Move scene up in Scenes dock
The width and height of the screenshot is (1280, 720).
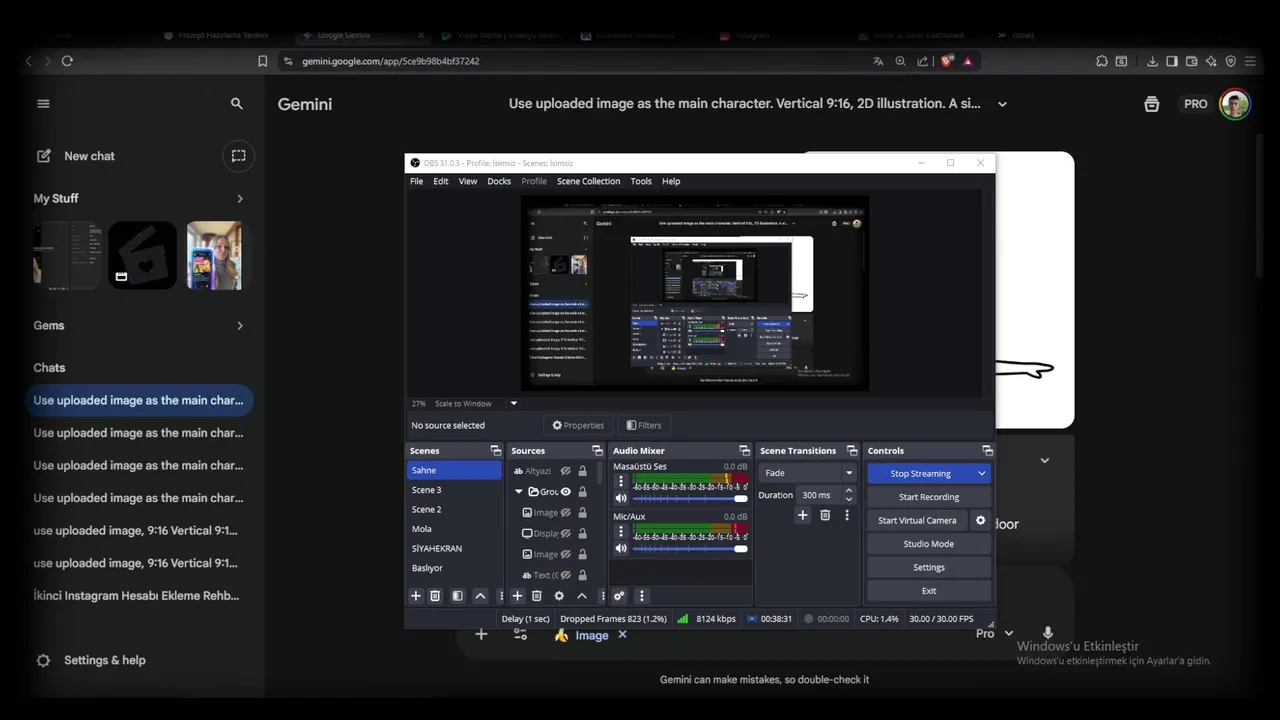(x=480, y=596)
